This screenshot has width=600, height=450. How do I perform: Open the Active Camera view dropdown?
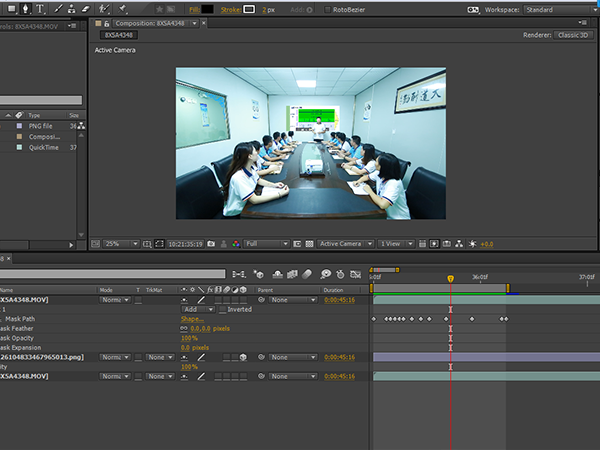(x=344, y=243)
